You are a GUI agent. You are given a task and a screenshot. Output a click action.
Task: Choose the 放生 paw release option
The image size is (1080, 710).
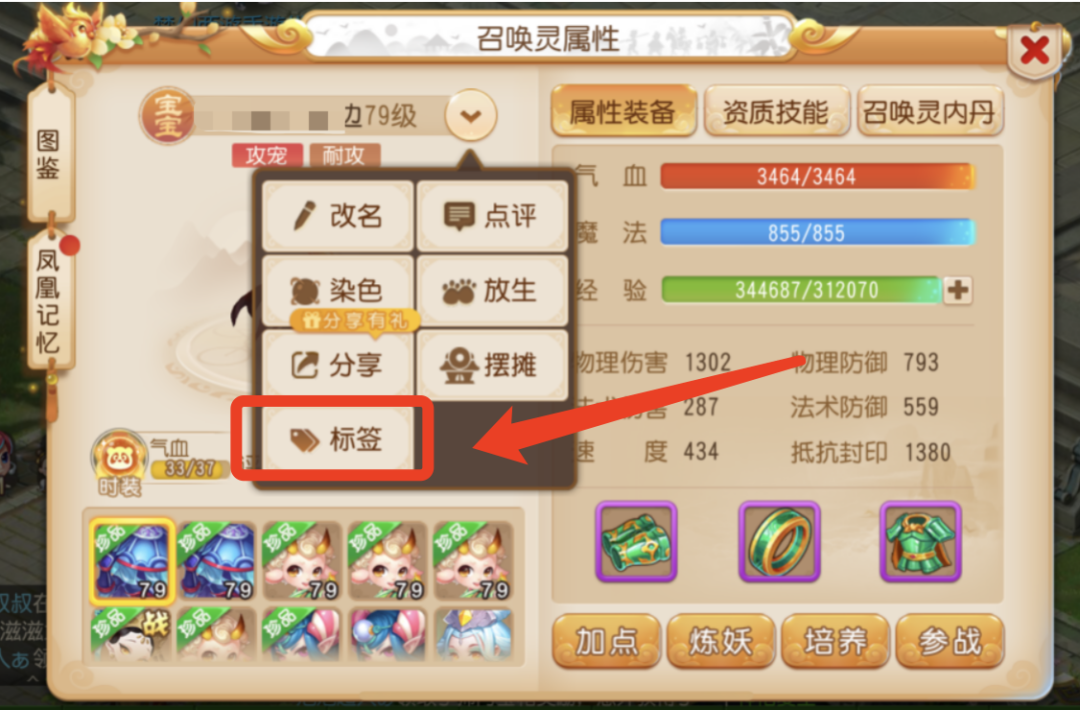pos(492,290)
